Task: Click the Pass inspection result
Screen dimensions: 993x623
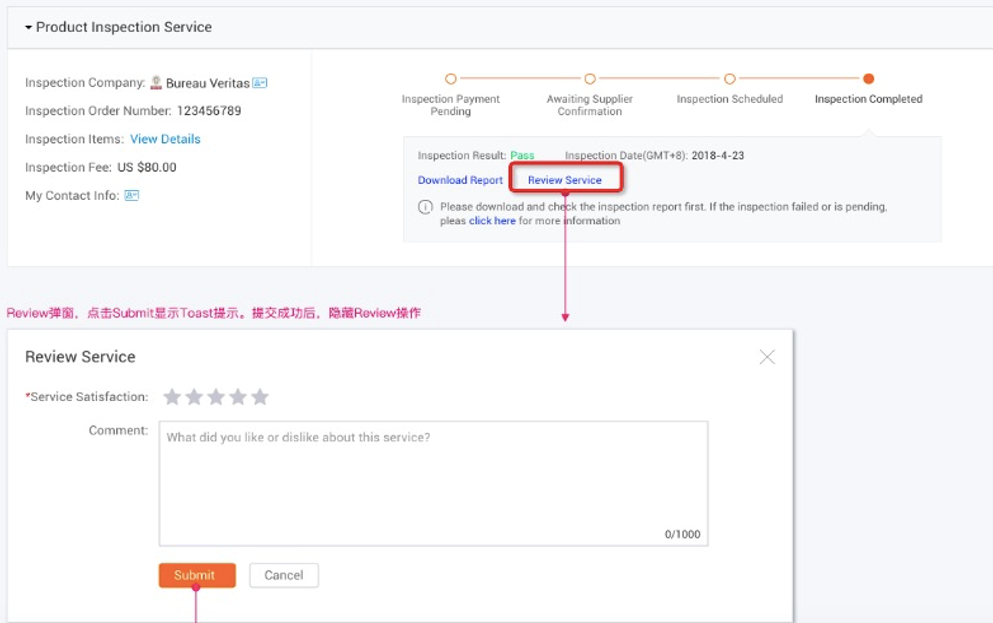Action: point(522,155)
